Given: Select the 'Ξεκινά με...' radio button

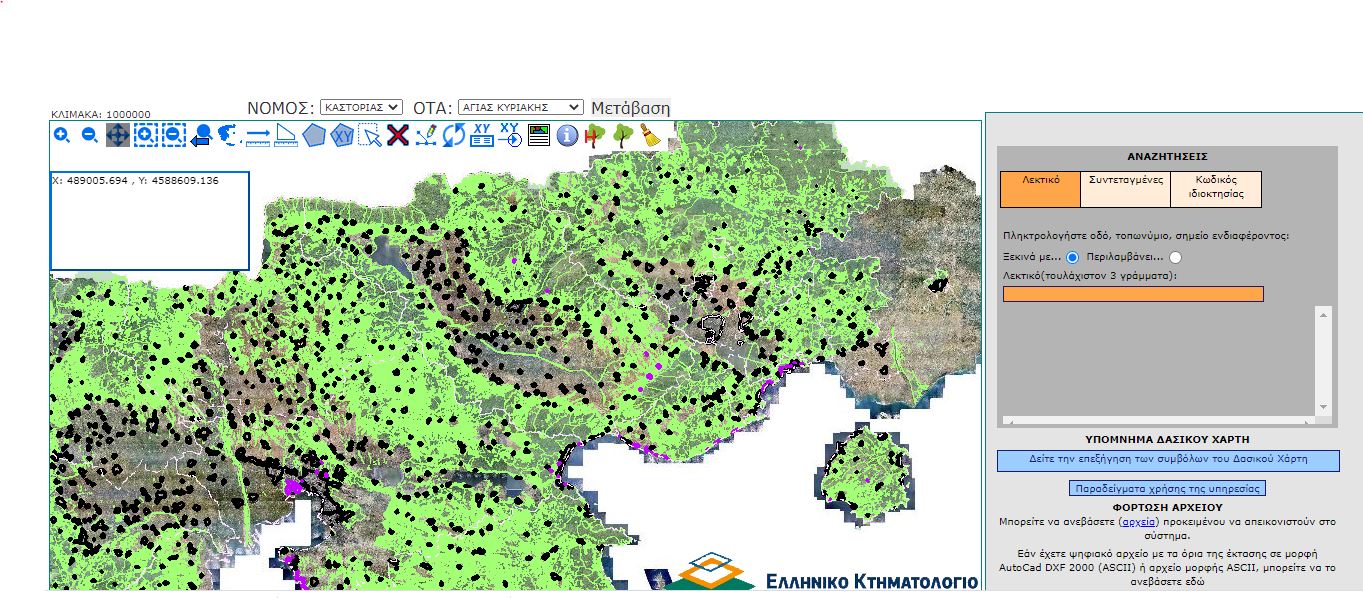Looking at the screenshot, I should (1073, 257).
